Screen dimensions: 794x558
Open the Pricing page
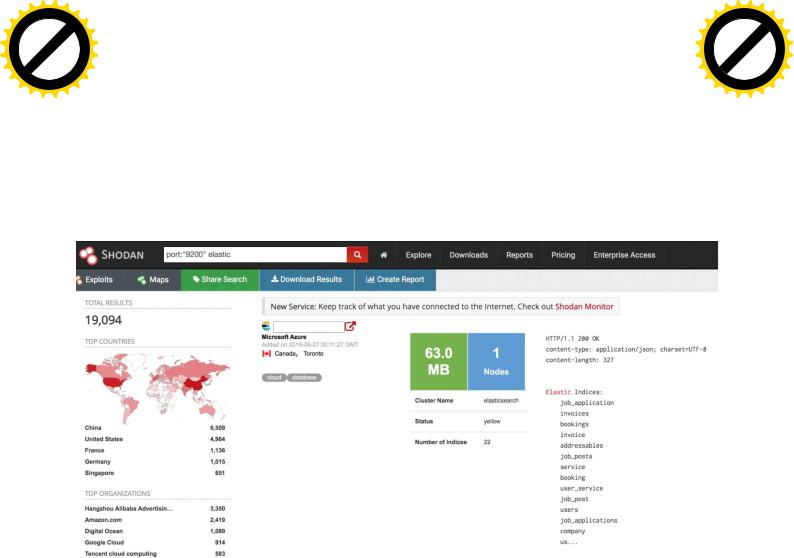click(563, 255)
